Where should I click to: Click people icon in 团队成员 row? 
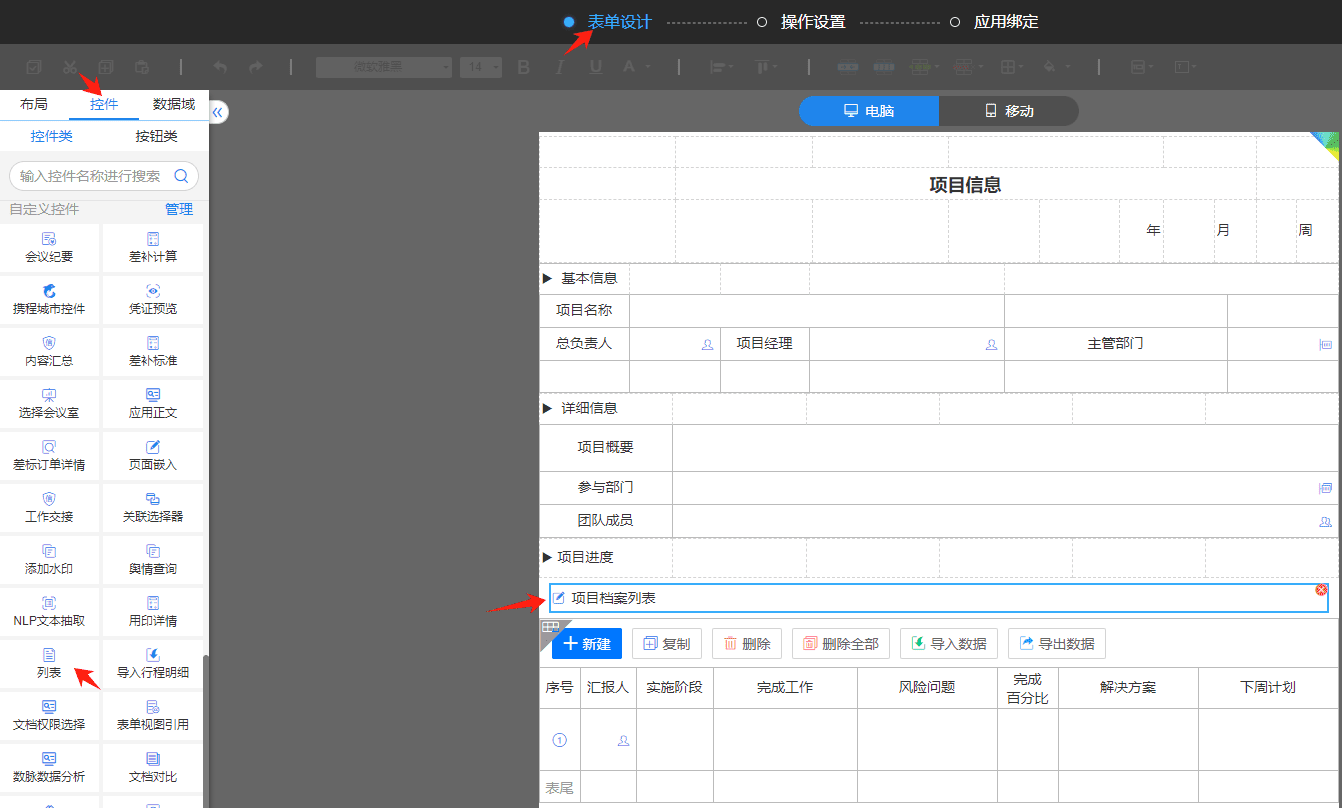[1326, 522]
